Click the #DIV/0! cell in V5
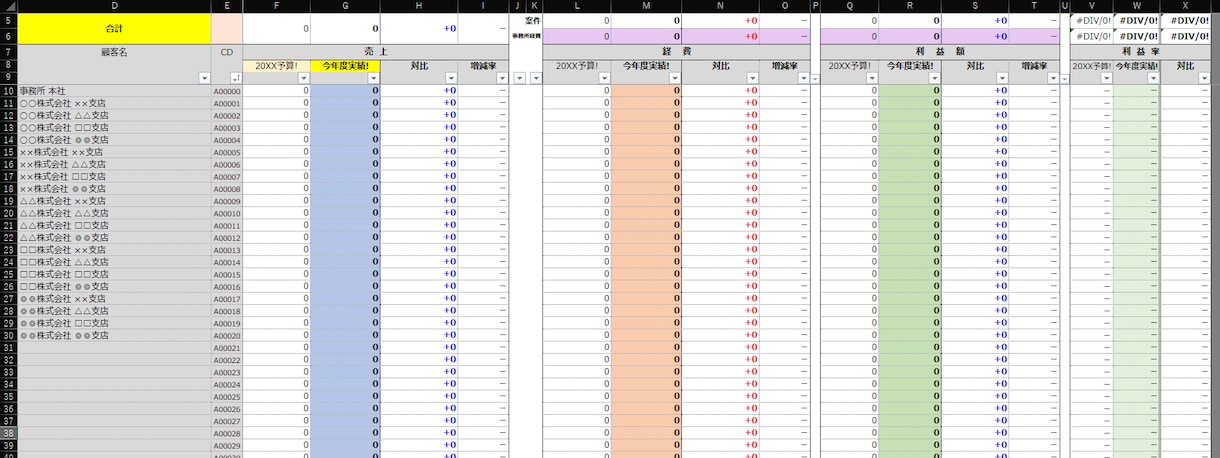The image size is (1220, 458). tap(1092, 20)
